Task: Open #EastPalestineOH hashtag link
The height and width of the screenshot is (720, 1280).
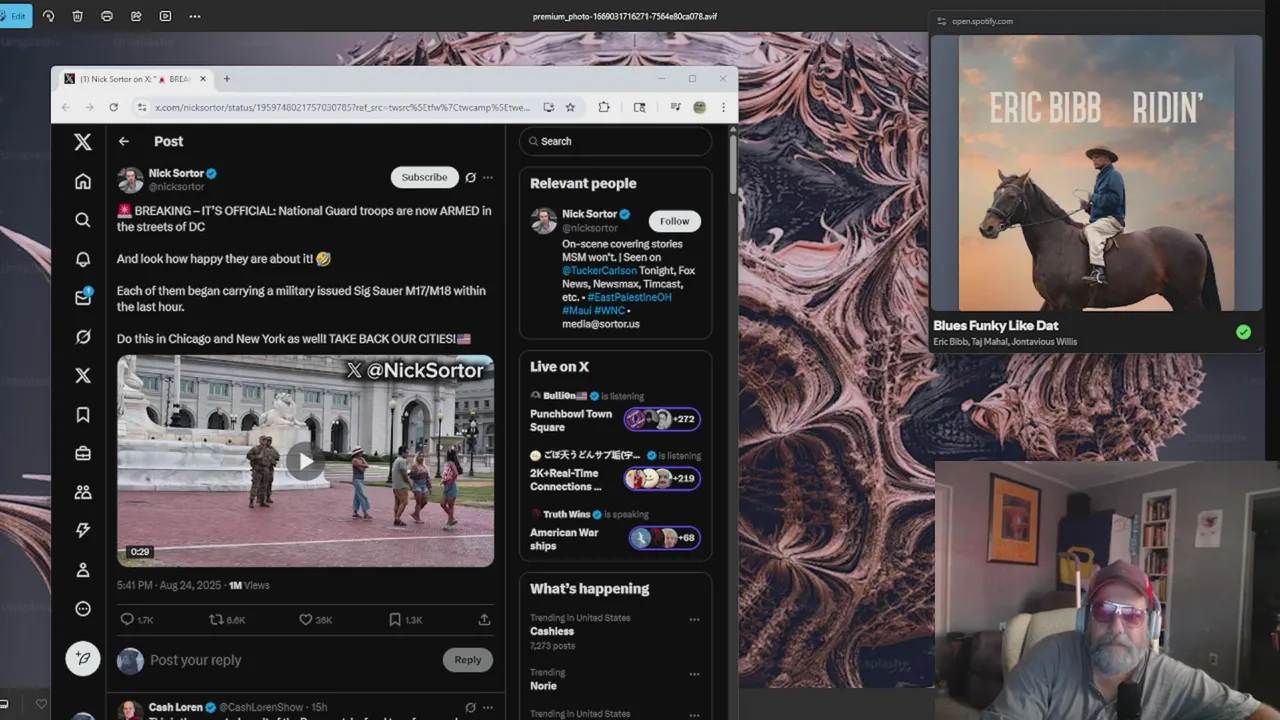Action: pyautogui.click(x=629, y=297)
